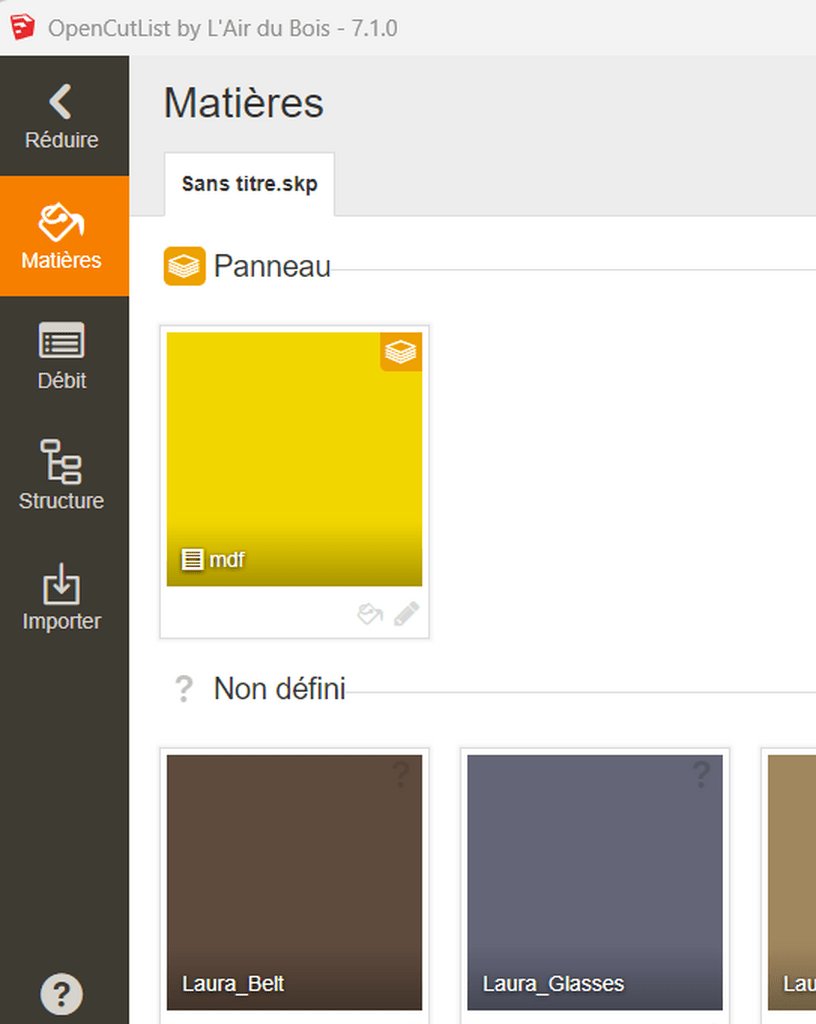Click the Non défini section question mark icon
Viewport: 816px width, 1024px height.
pyautogui.click(x=184, y=689)
